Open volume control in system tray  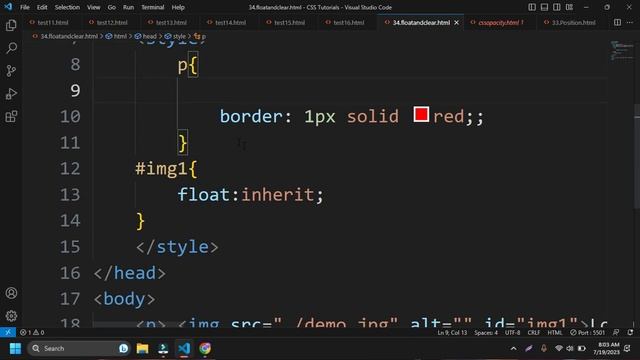[570, 349]
